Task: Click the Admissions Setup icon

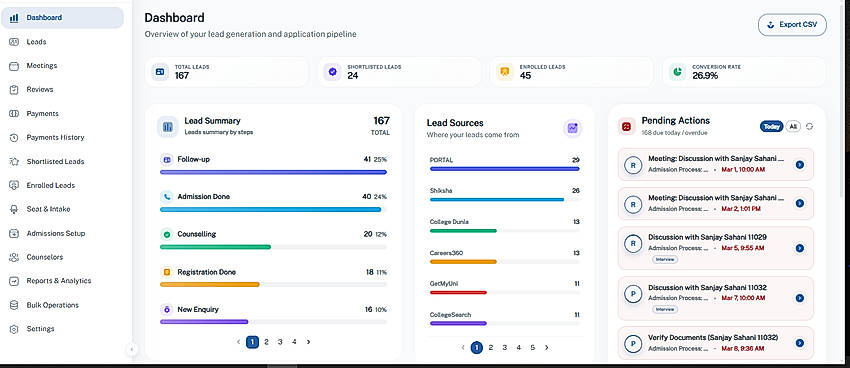Action: [15, 234]
